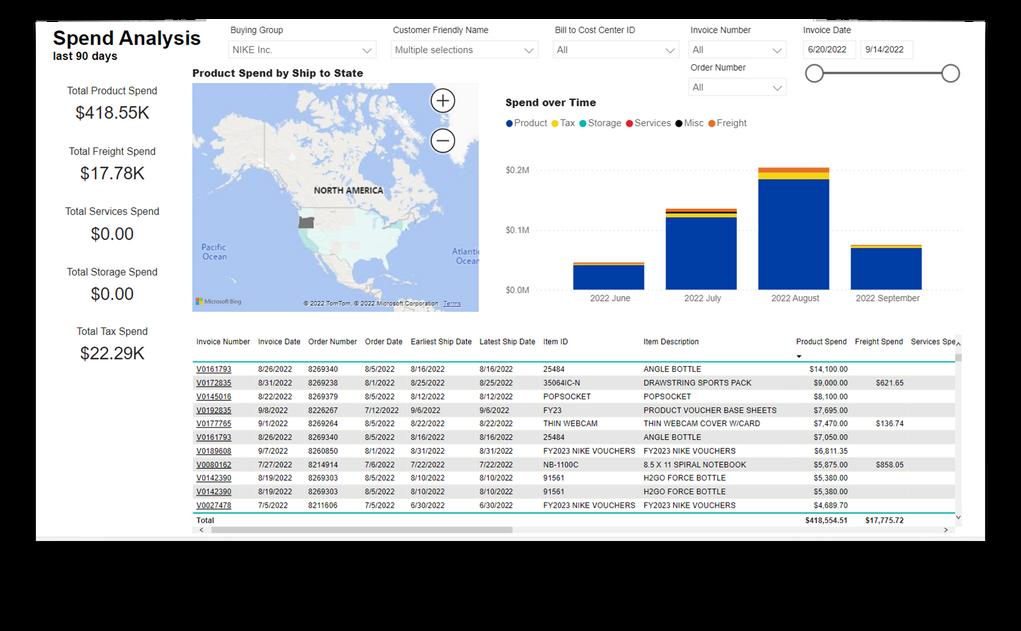1021x631 pixels.
Task: Zoom out the map with minus button
Action: tap(443, 141)
